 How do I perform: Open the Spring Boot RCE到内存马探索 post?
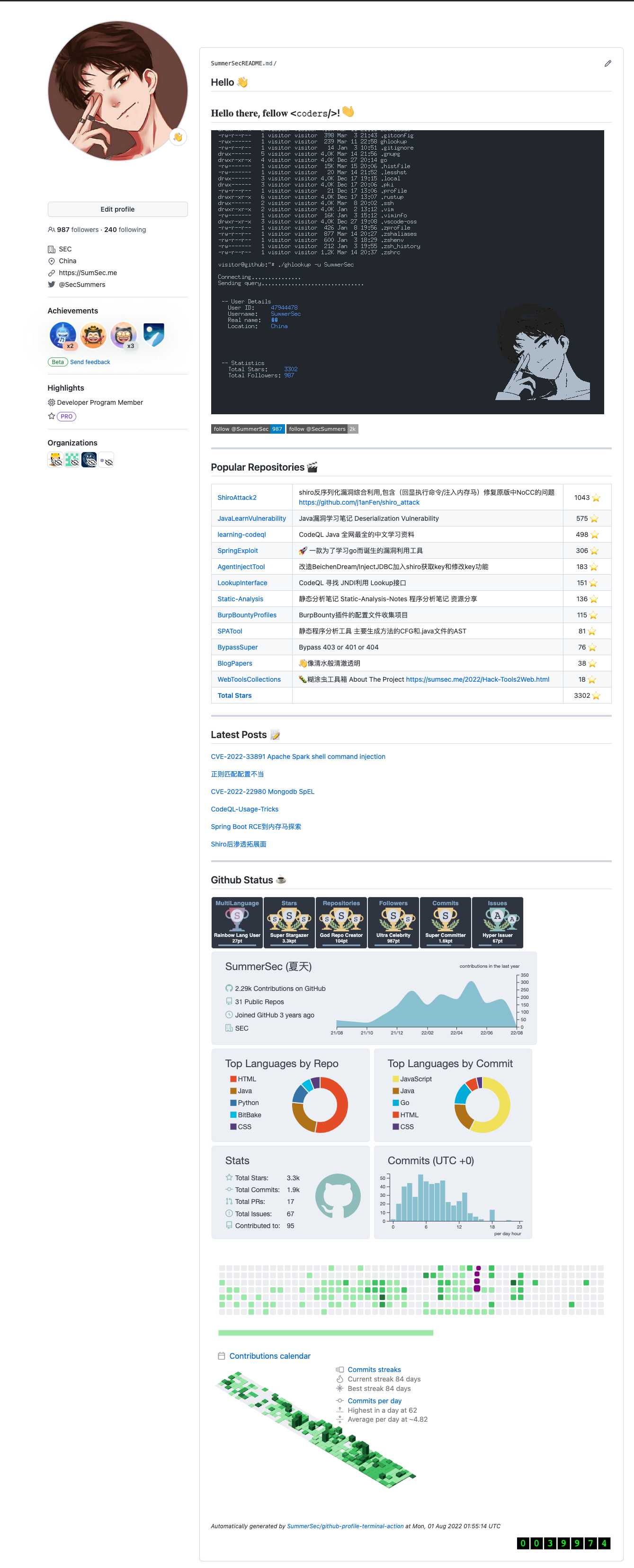[x=256, y=827]
